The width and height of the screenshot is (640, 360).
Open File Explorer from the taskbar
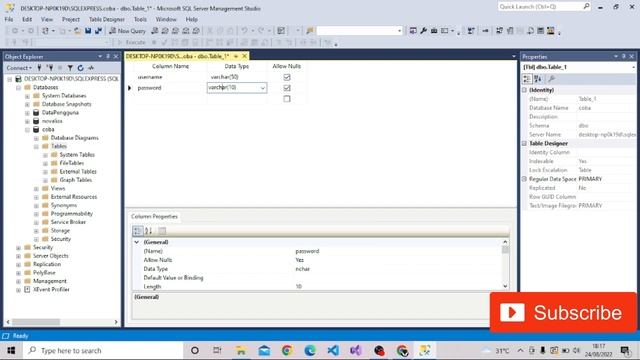(x=241, y=351)
